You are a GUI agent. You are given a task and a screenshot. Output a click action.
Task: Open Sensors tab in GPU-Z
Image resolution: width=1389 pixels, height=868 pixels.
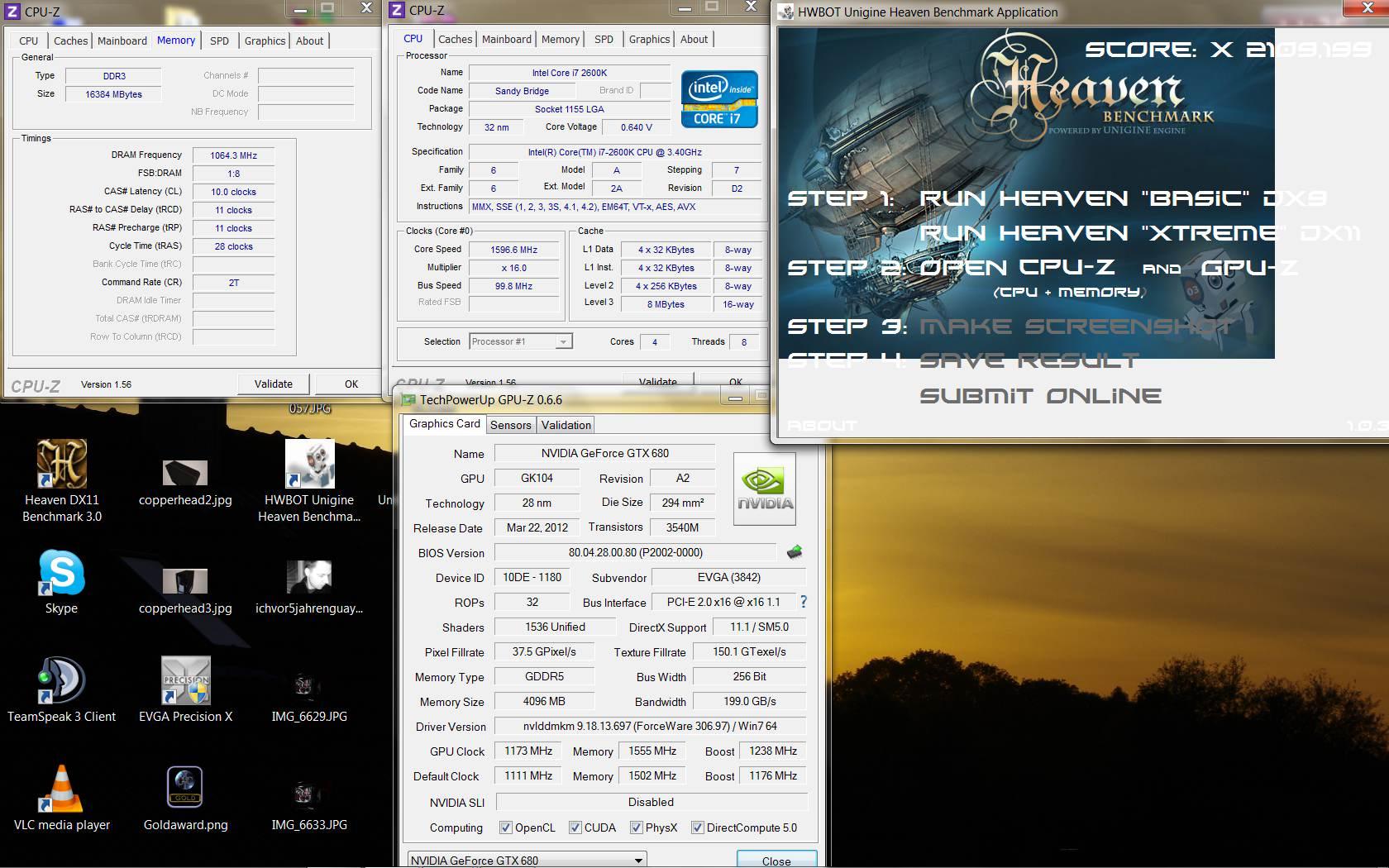coord(511,425)
